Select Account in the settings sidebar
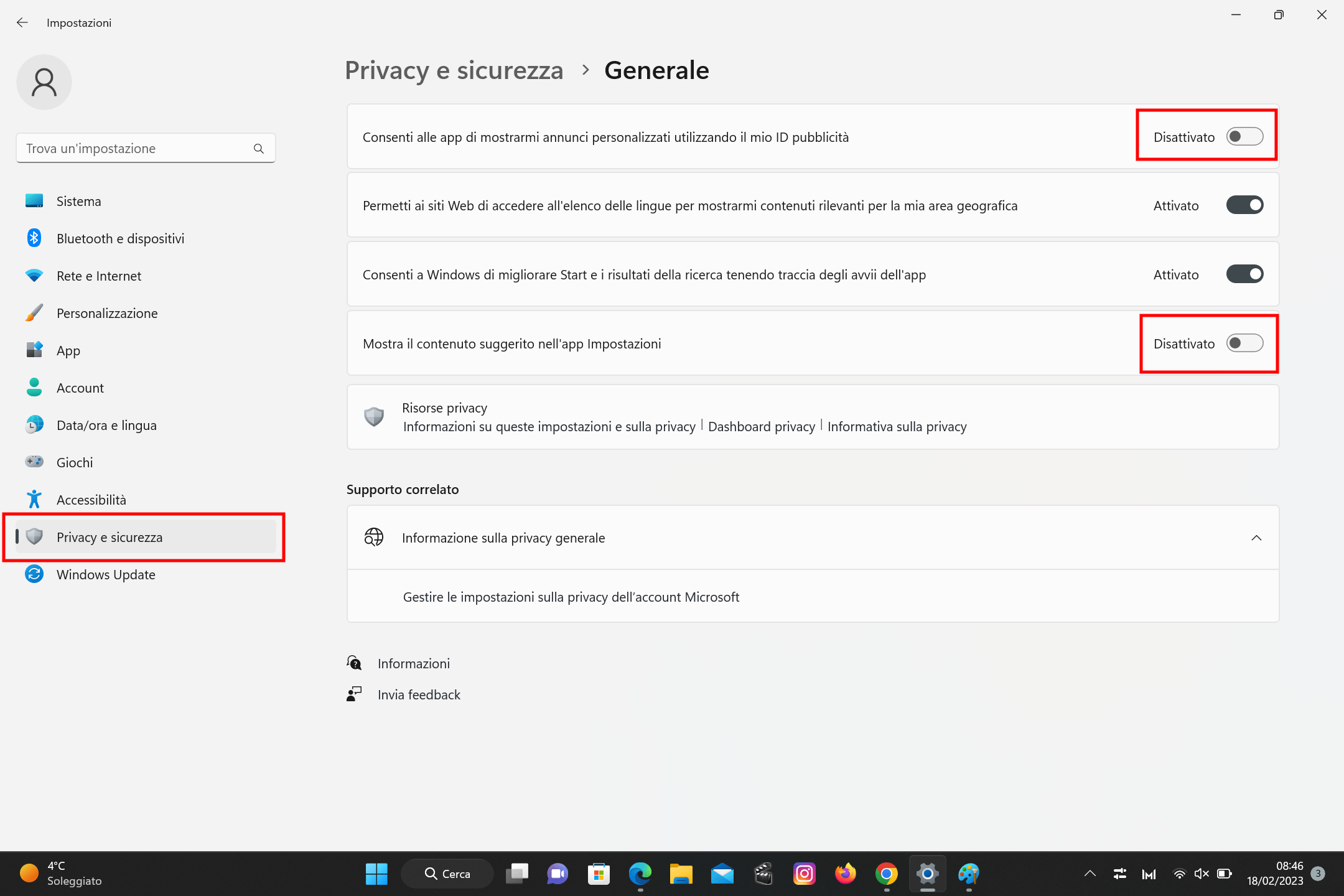This screenshot has height=896, width=1344. coord(80,387)
